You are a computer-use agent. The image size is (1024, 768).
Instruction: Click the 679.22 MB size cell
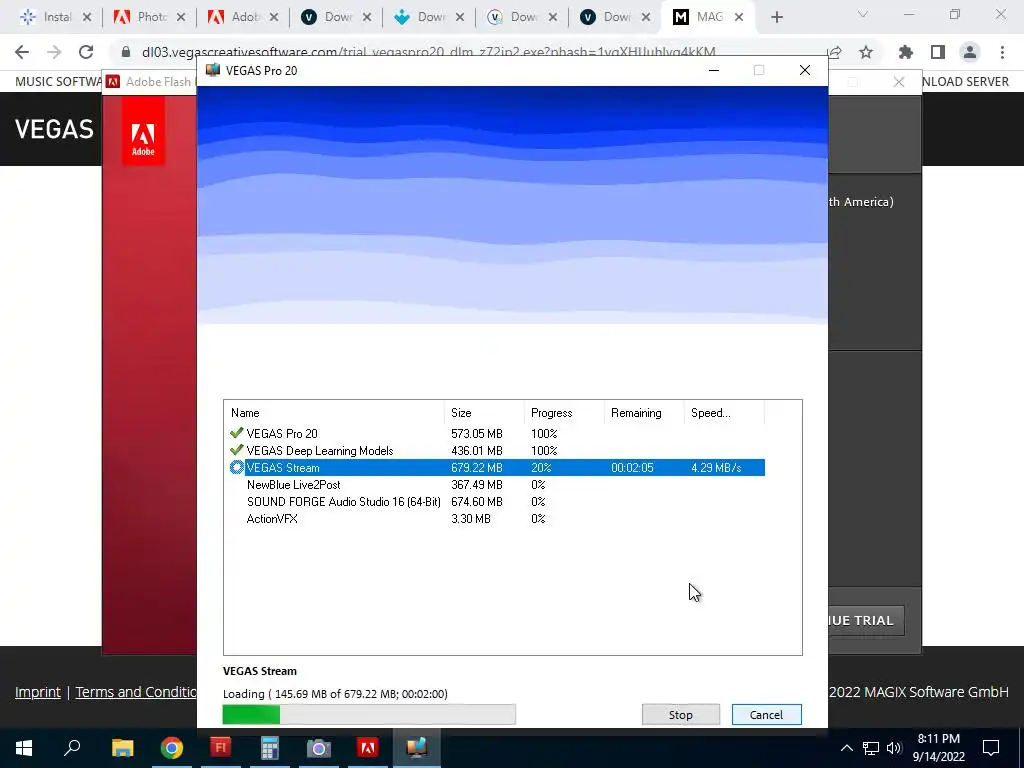click(477, 468)
